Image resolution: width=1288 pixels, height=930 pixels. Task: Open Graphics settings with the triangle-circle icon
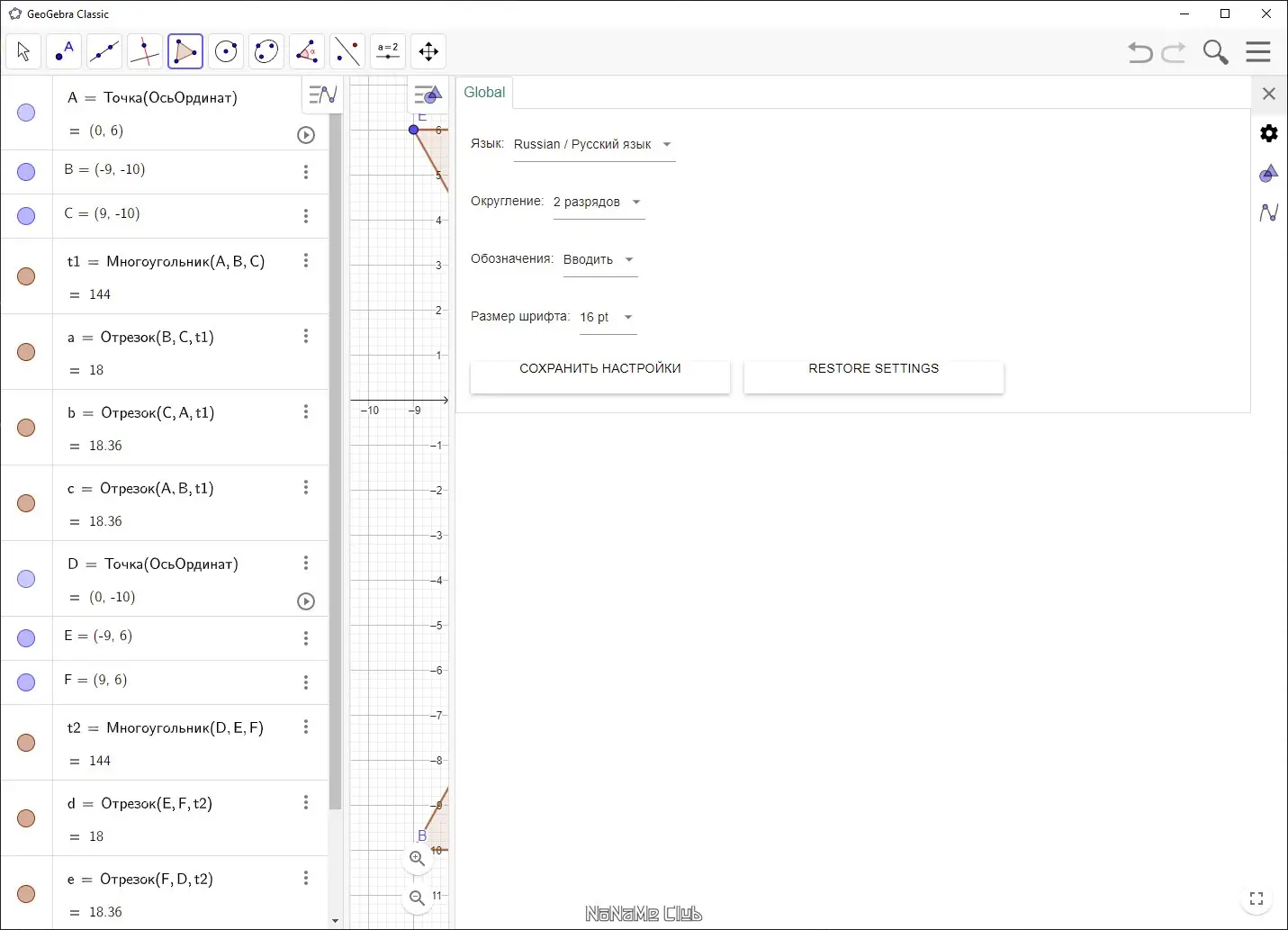tap(1269, 173)
